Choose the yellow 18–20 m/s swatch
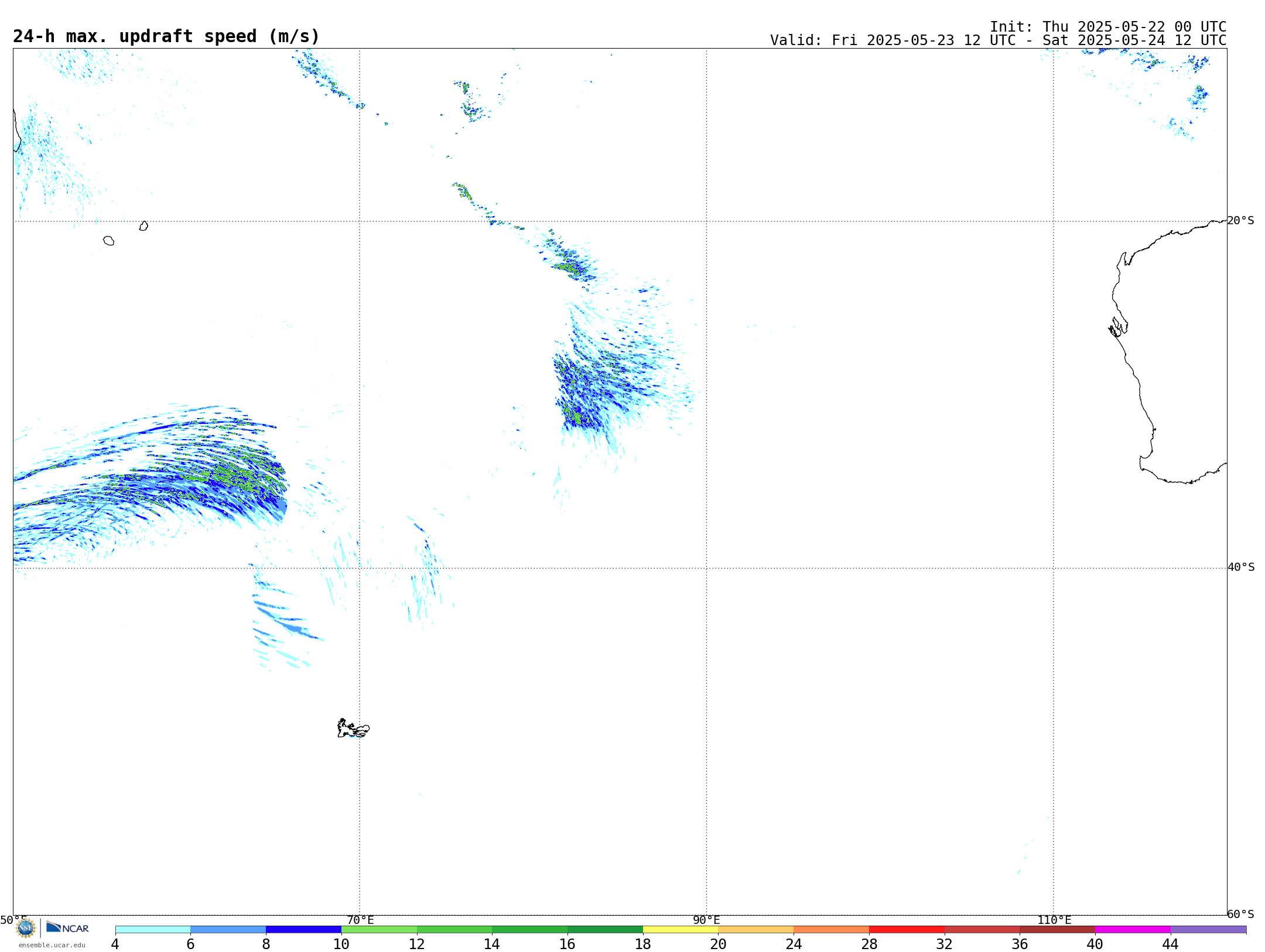This screenshot has height=952, width=1265. coord(681,929)
